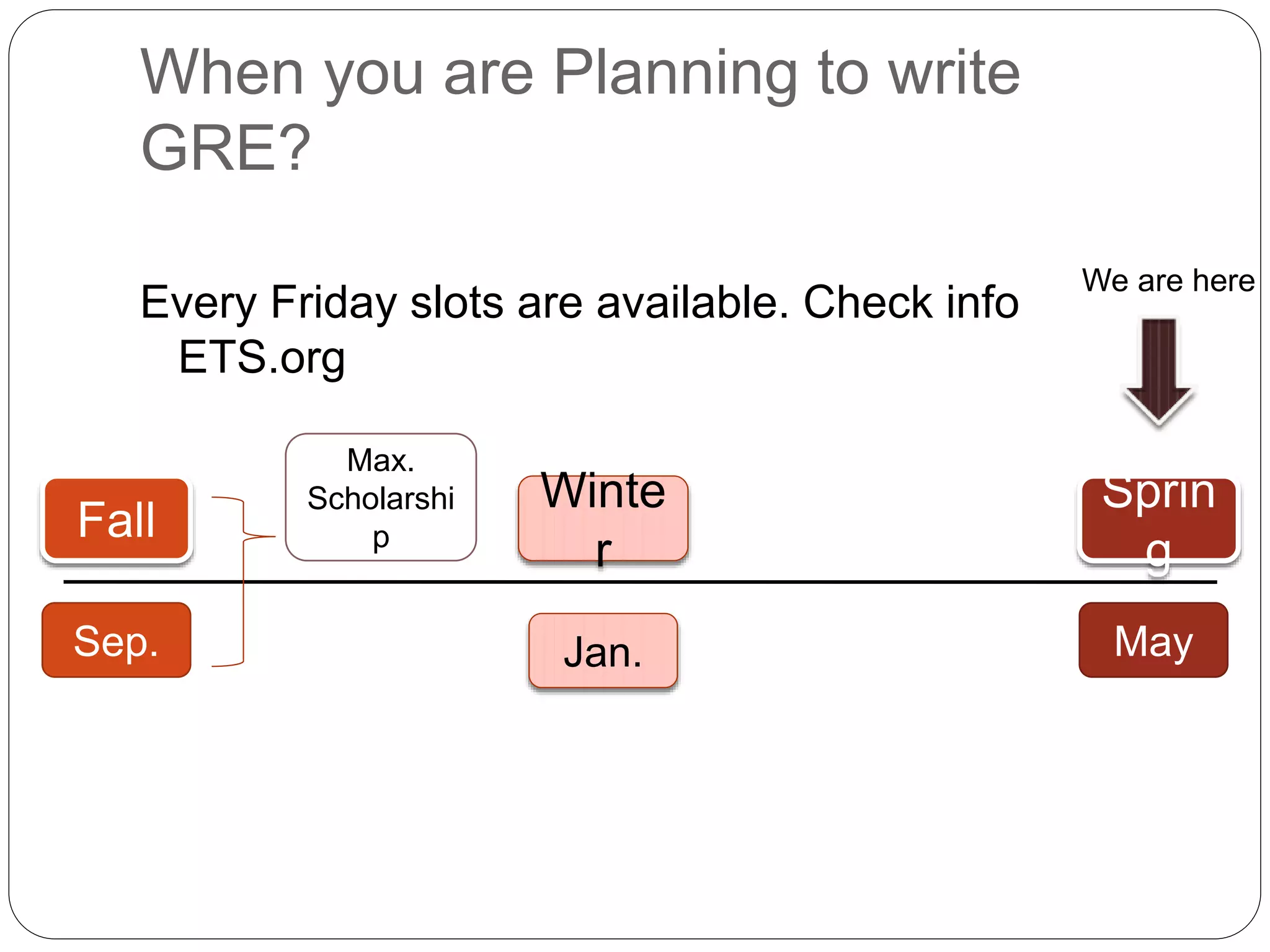Click the horizontal black timeline line
Screen dimensions: 1270x952
[868, 582]
